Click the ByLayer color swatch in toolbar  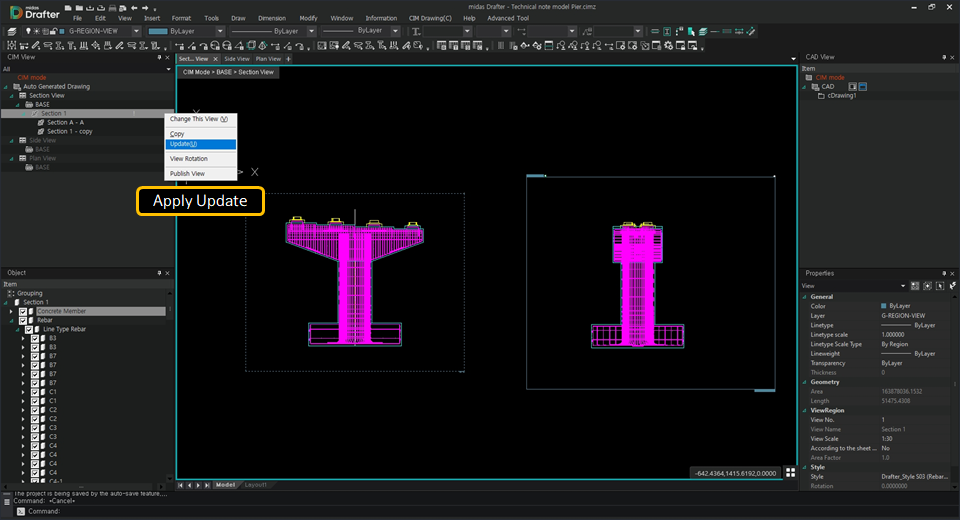(158, 31)
